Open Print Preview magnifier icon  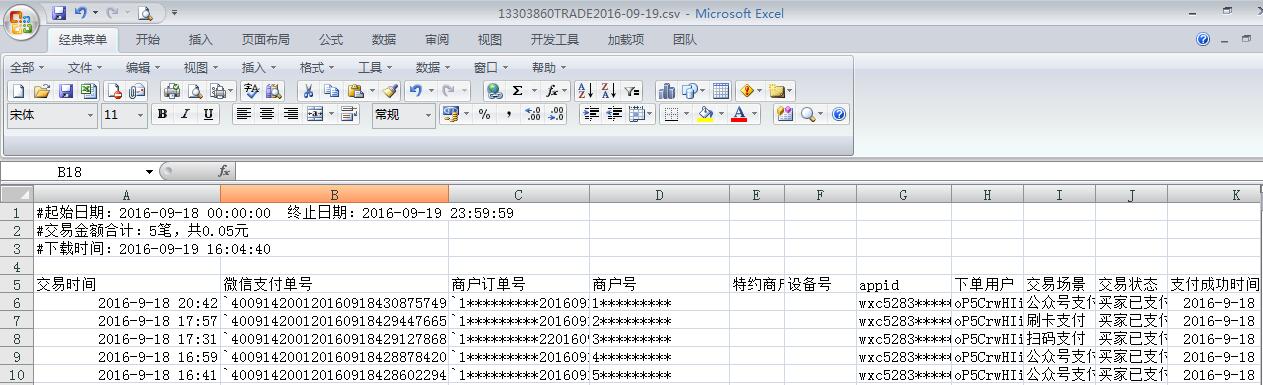[195, 90]
